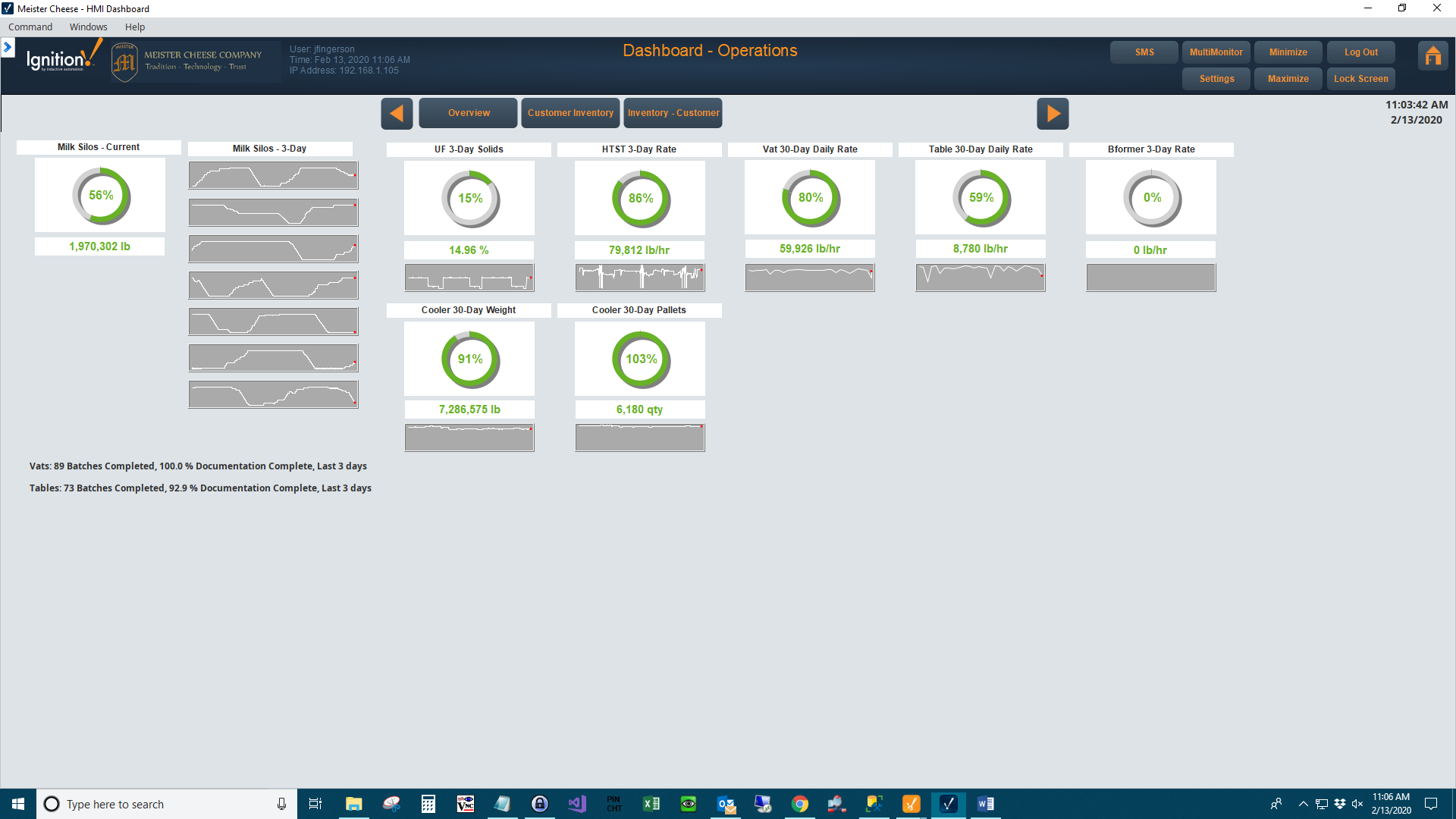1456x819 pixels.
Task: Click HTST 3-Day Rate trend chart
Action: [x=639, y=277]
